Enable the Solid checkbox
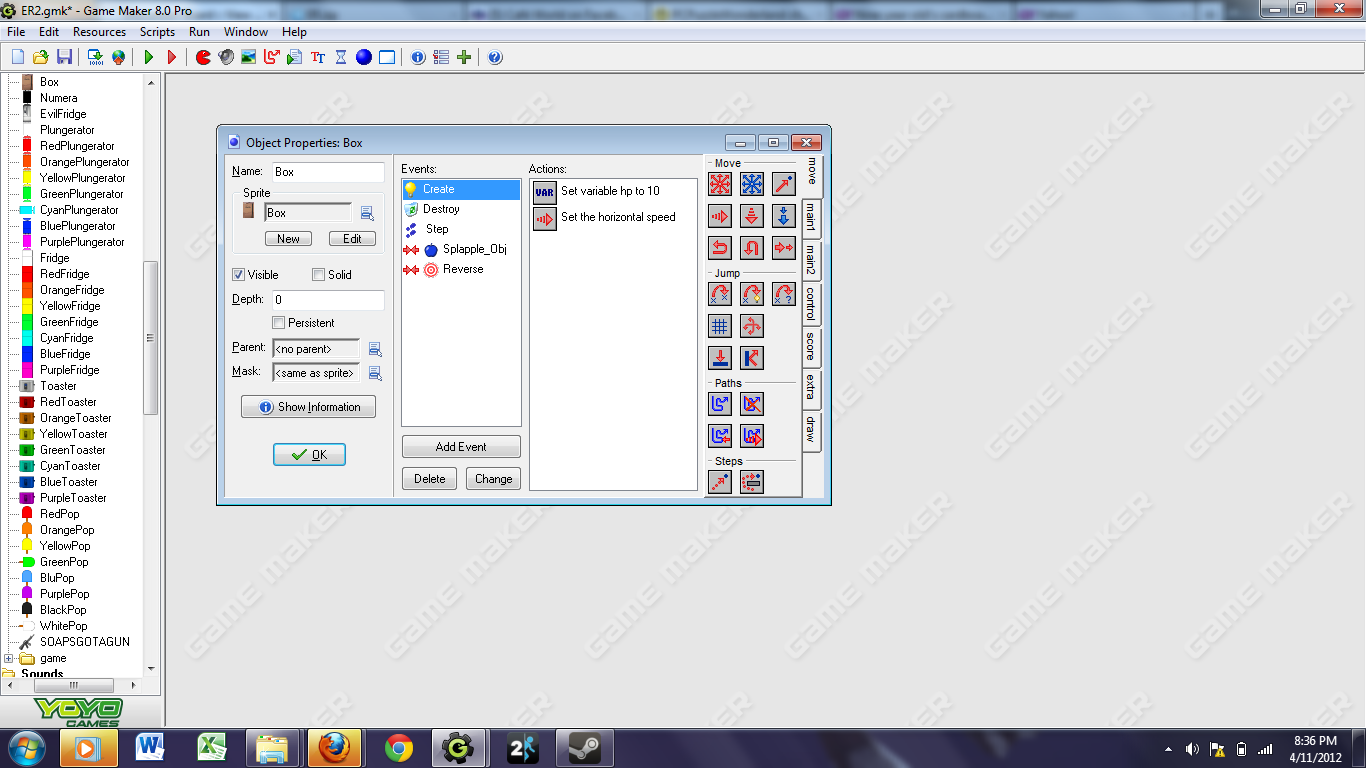Image resolution: width=1366 pixels, height=768 pixels. point(318,275)
